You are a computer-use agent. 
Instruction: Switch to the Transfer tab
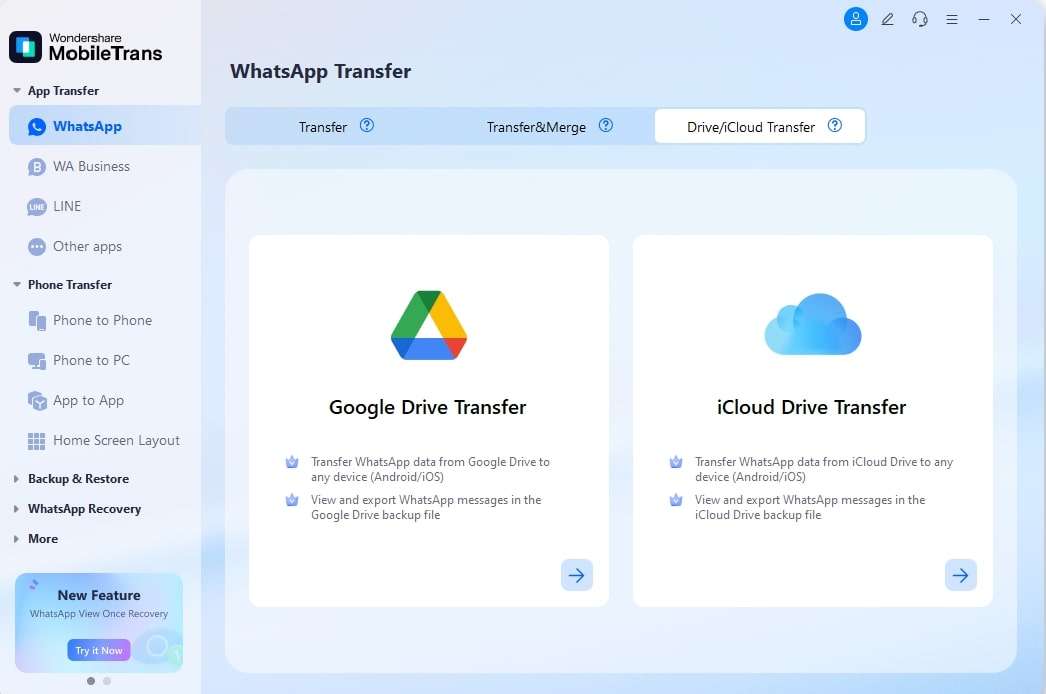click(x=322, y=127)
